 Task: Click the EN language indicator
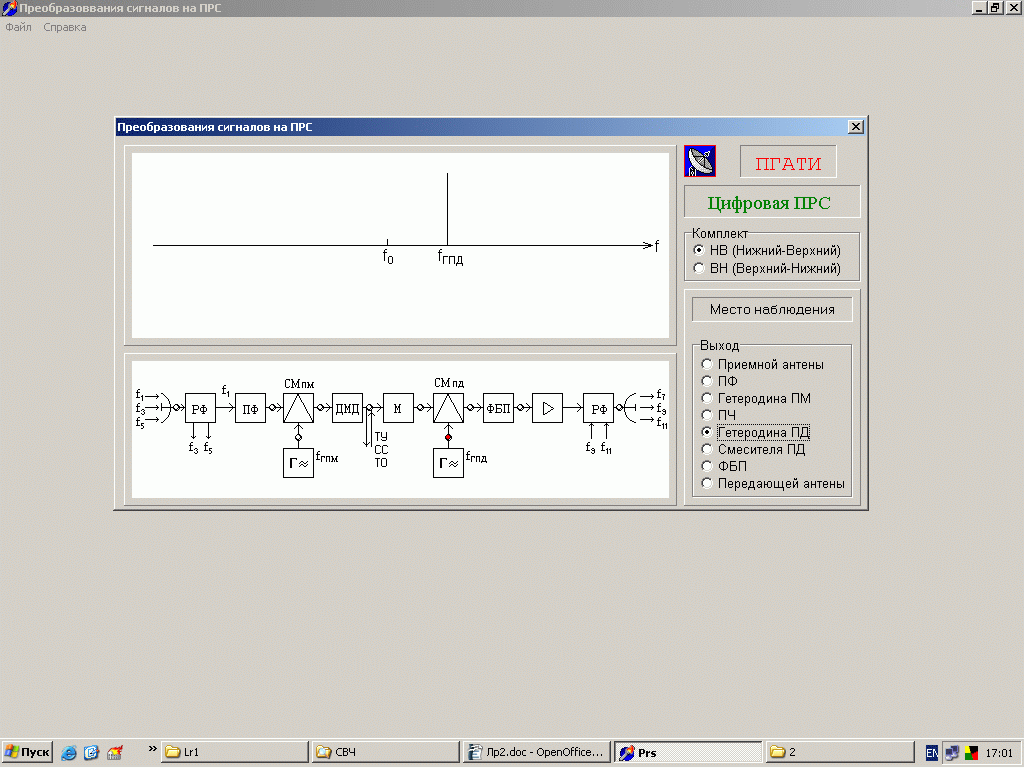tap(932, 753)
